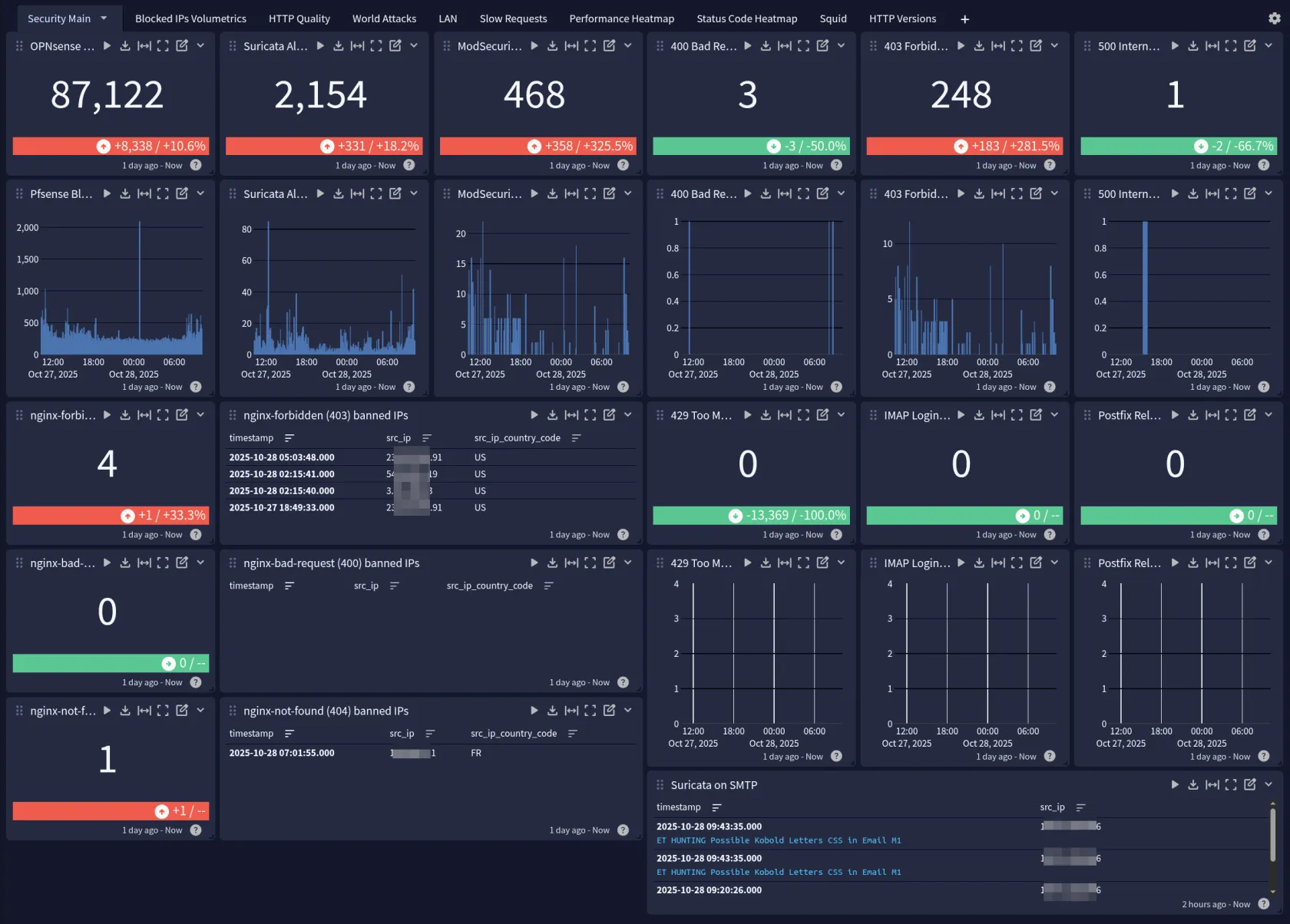Viewport: 1290px width, 924px height.
Task: Click help icon on the 500 Internal count widget
Action: tap(1263, 165)
